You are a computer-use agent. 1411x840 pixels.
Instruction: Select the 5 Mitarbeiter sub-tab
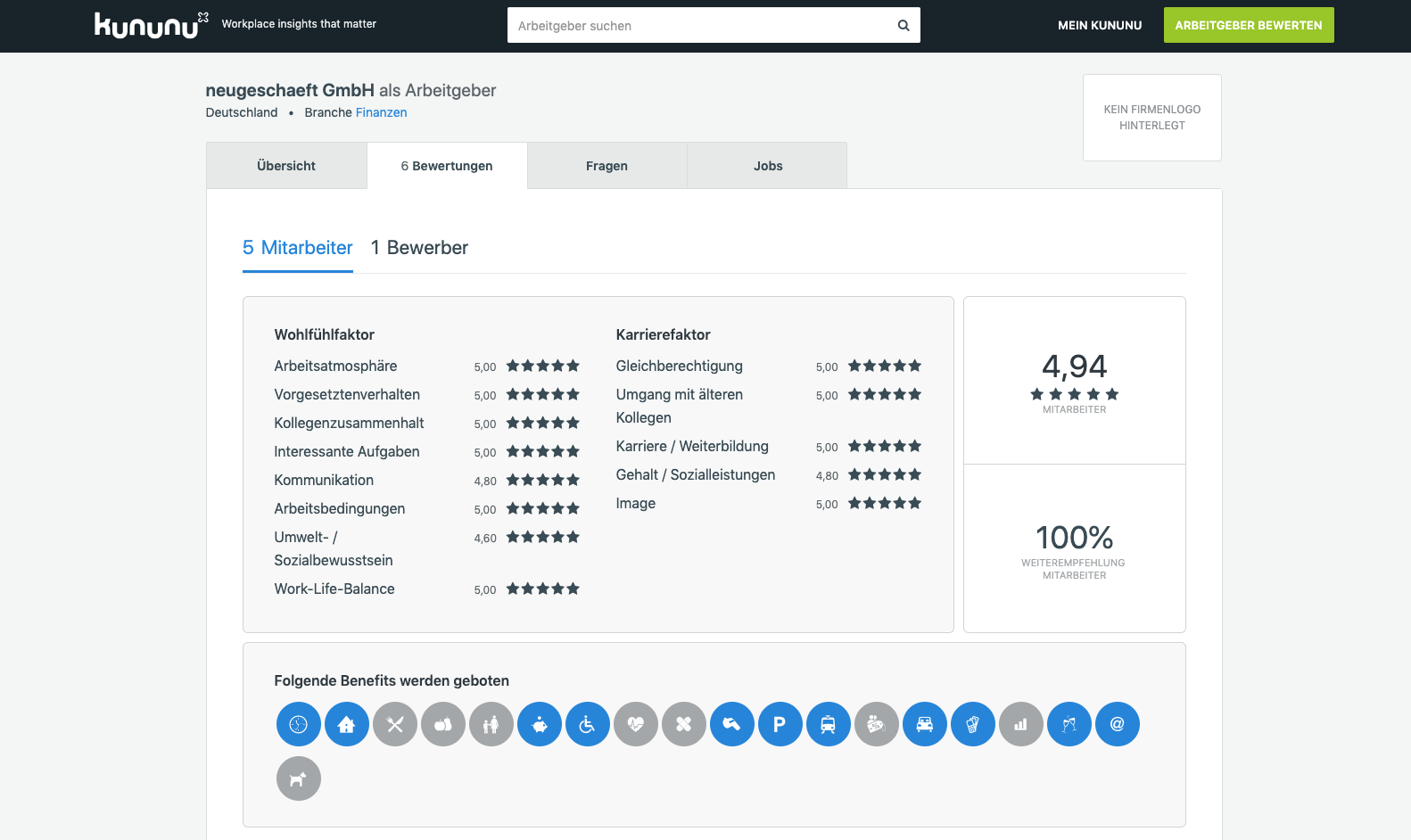pos(298,248)
